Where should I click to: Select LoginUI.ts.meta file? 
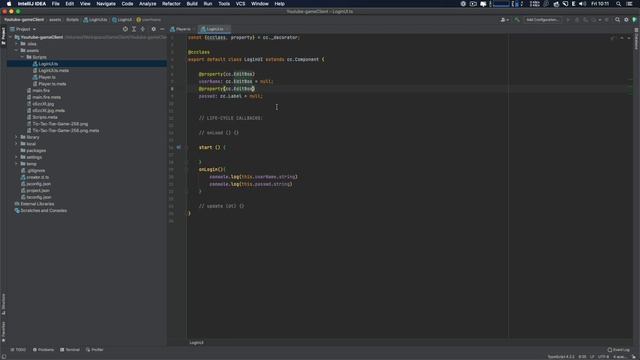53,71
